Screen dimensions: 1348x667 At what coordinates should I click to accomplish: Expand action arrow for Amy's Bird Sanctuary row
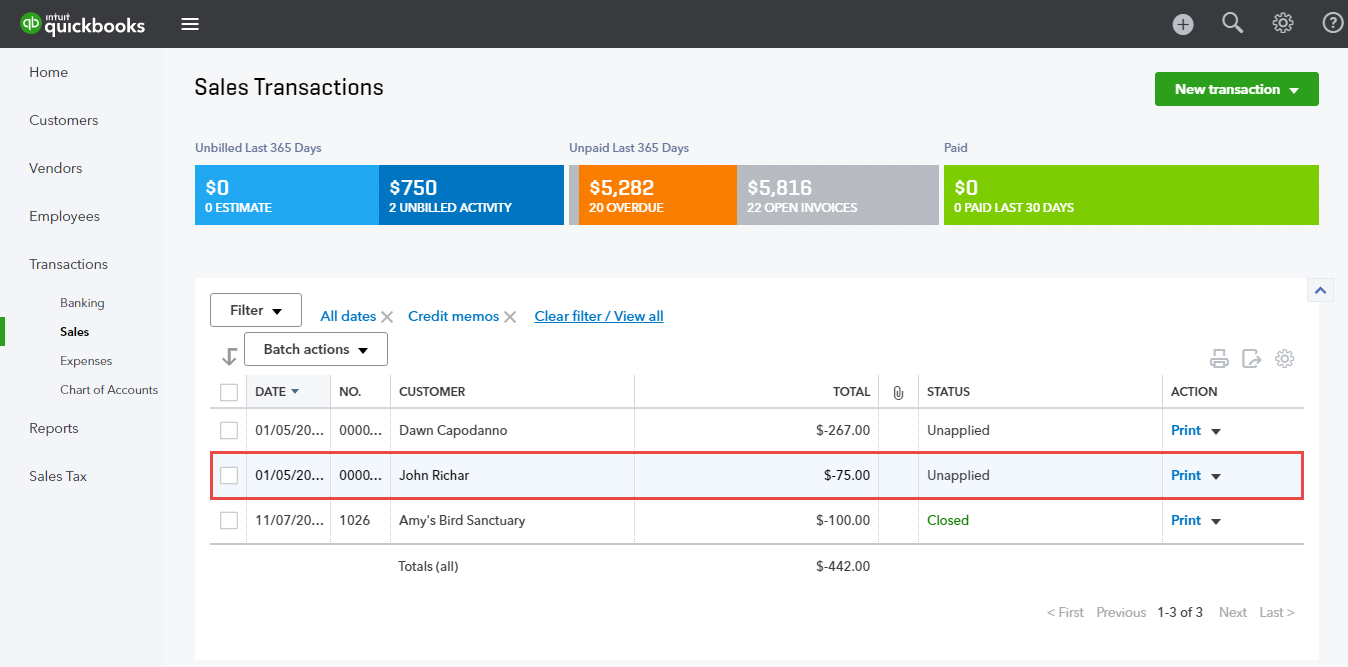1216,522
